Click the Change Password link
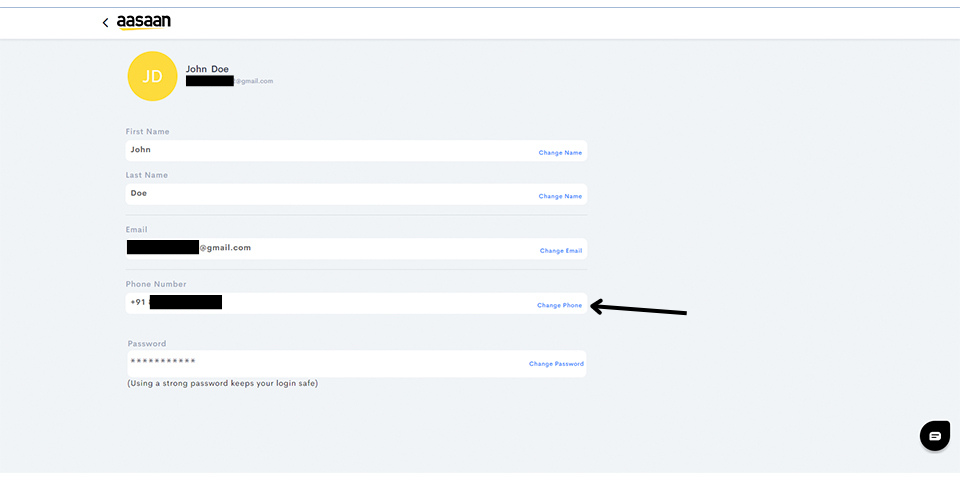The height and width of the screenshot is (480, 960). 556,364
